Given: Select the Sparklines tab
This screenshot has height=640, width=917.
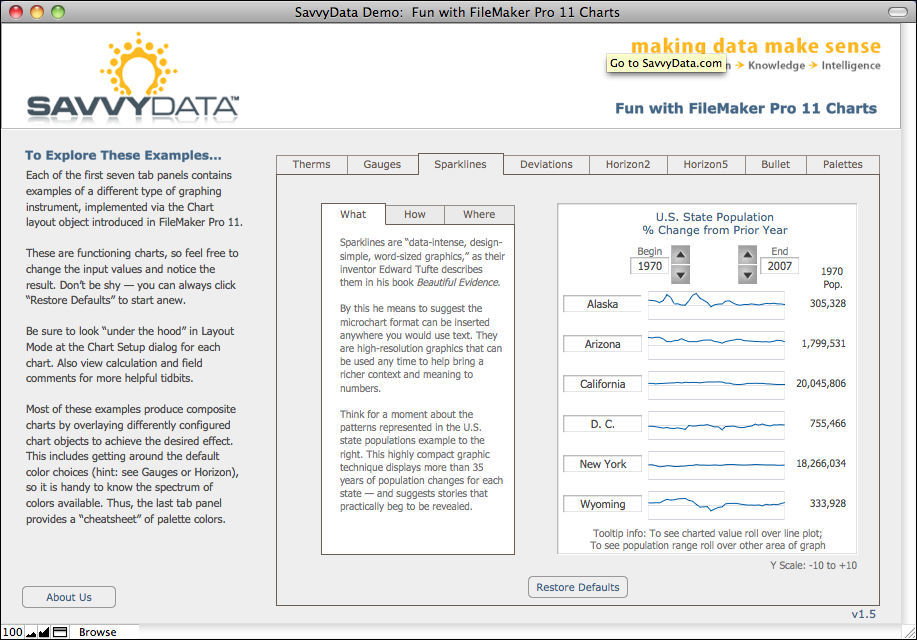Looking at the screenshot, I should pyautogui.click(x=460, y=164).
